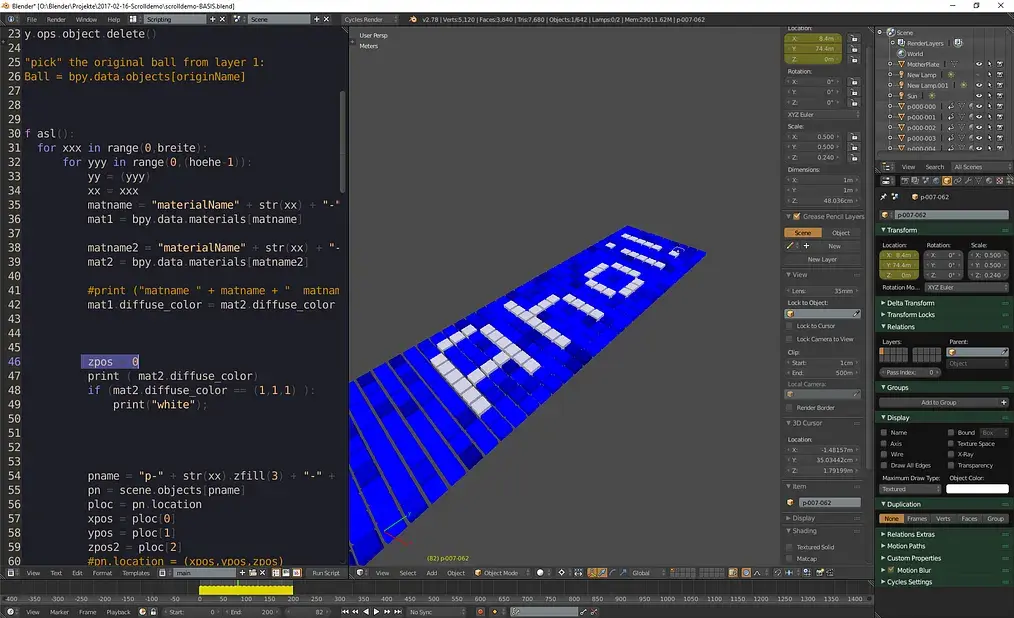Toggle the Grease Pencil Layers checkbox

click(x=797, y=217)
